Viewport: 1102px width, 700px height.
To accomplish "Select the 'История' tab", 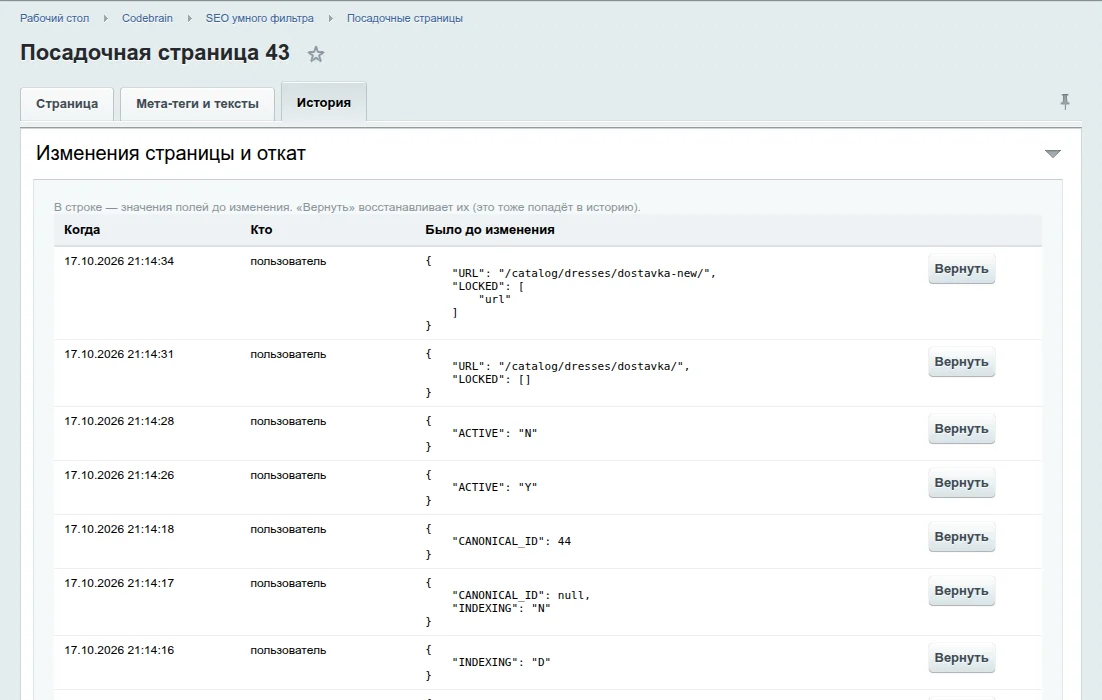I will click(324, 103).
